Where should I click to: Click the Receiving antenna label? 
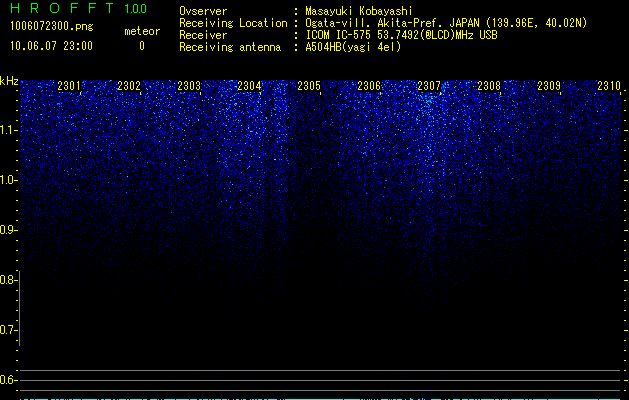tap(230, 47)
